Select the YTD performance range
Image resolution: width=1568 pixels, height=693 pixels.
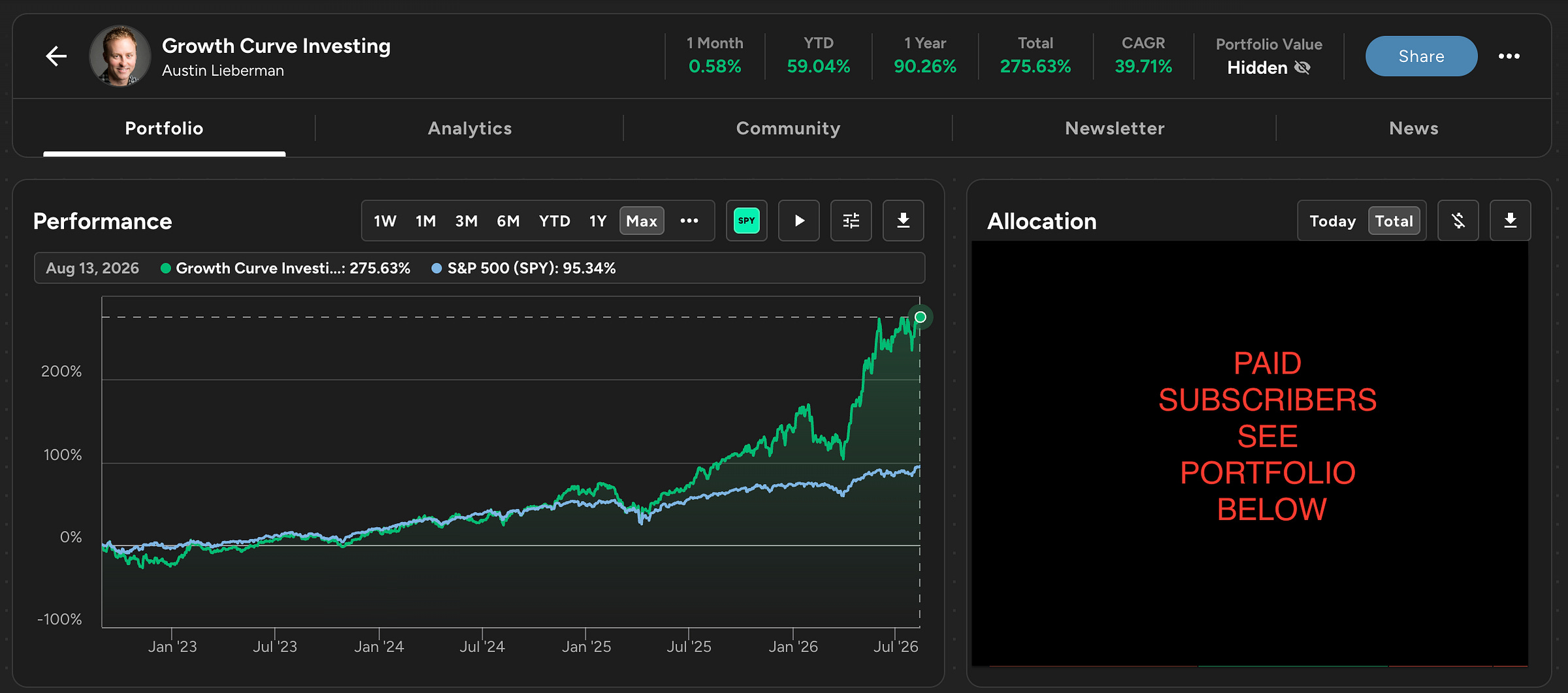click(555, 221)
